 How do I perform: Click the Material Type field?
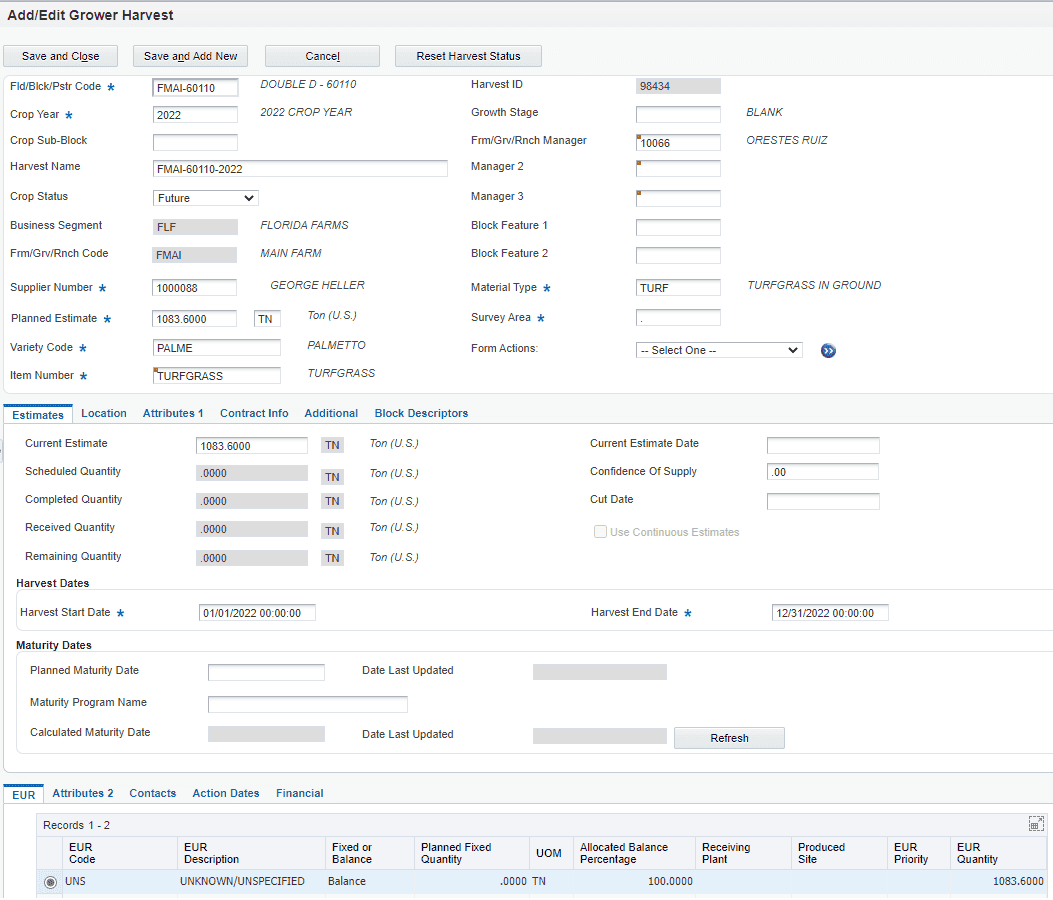tap(678, 287)
